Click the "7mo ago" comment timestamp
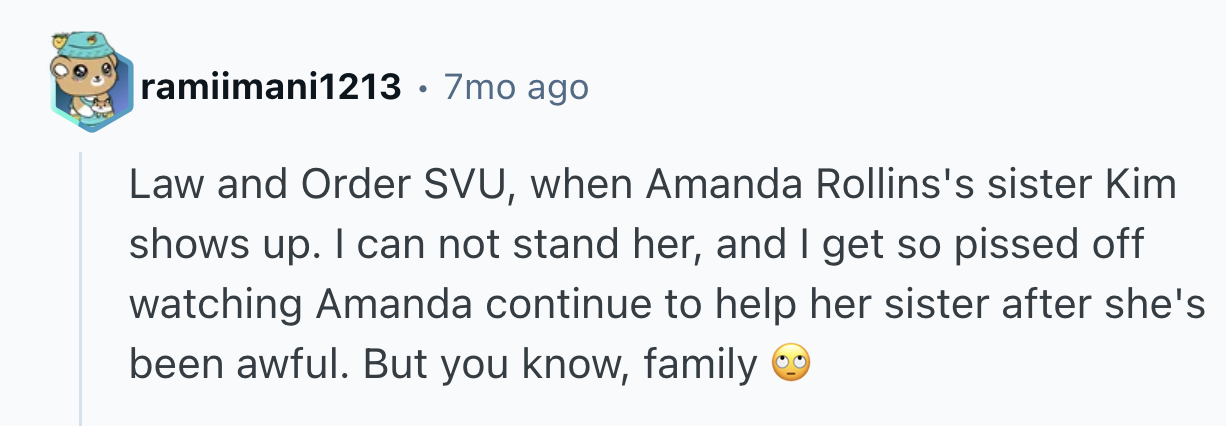Viewport: 1226px width, 426px height. pyautogui.click(x=516, y=89)
